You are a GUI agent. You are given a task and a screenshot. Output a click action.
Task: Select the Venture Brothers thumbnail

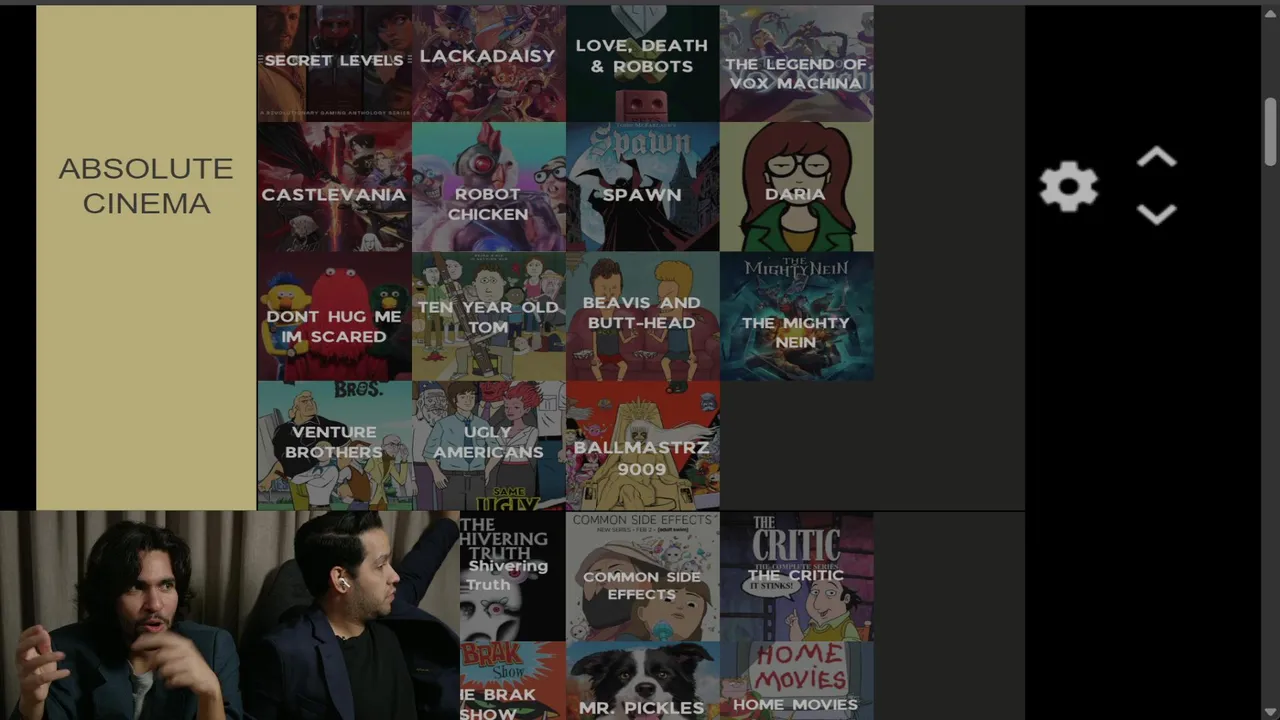click(x=334, y=445)
